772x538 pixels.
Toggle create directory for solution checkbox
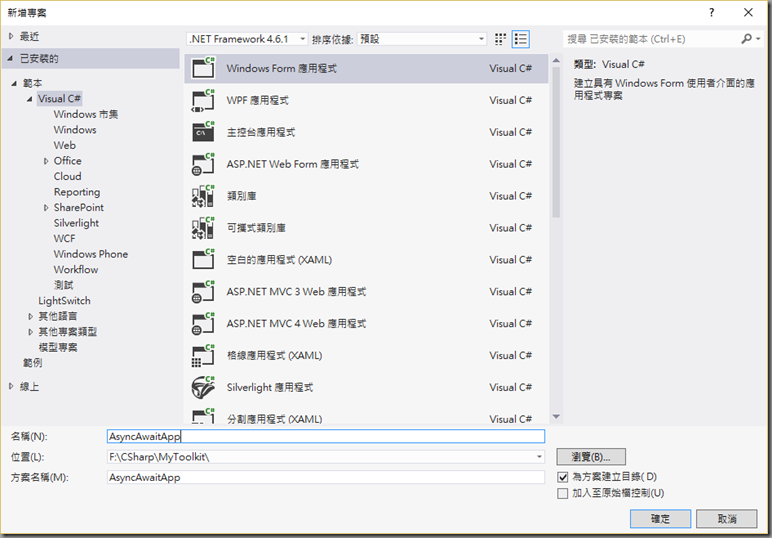[x=563, y=477]
